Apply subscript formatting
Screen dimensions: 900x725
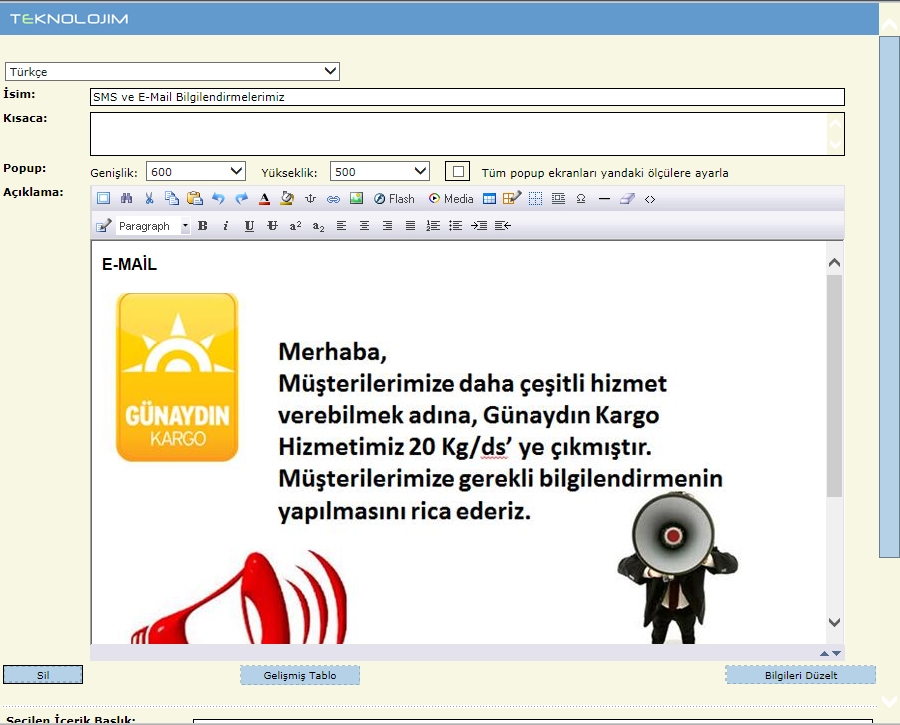[x=319, y=226]
